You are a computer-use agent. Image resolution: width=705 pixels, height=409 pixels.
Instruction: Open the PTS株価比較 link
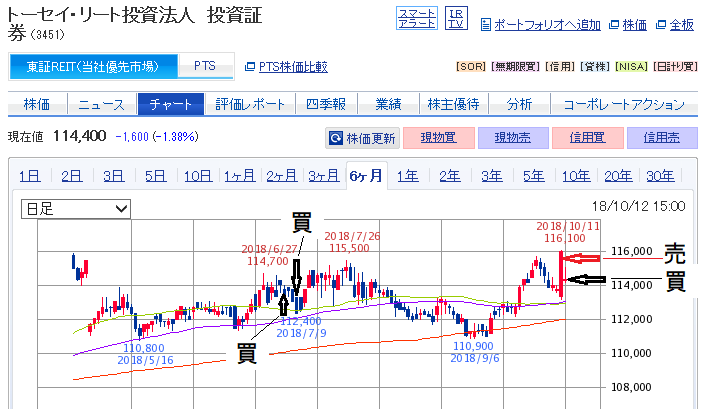pyautogui.click(x=293, y=67)
